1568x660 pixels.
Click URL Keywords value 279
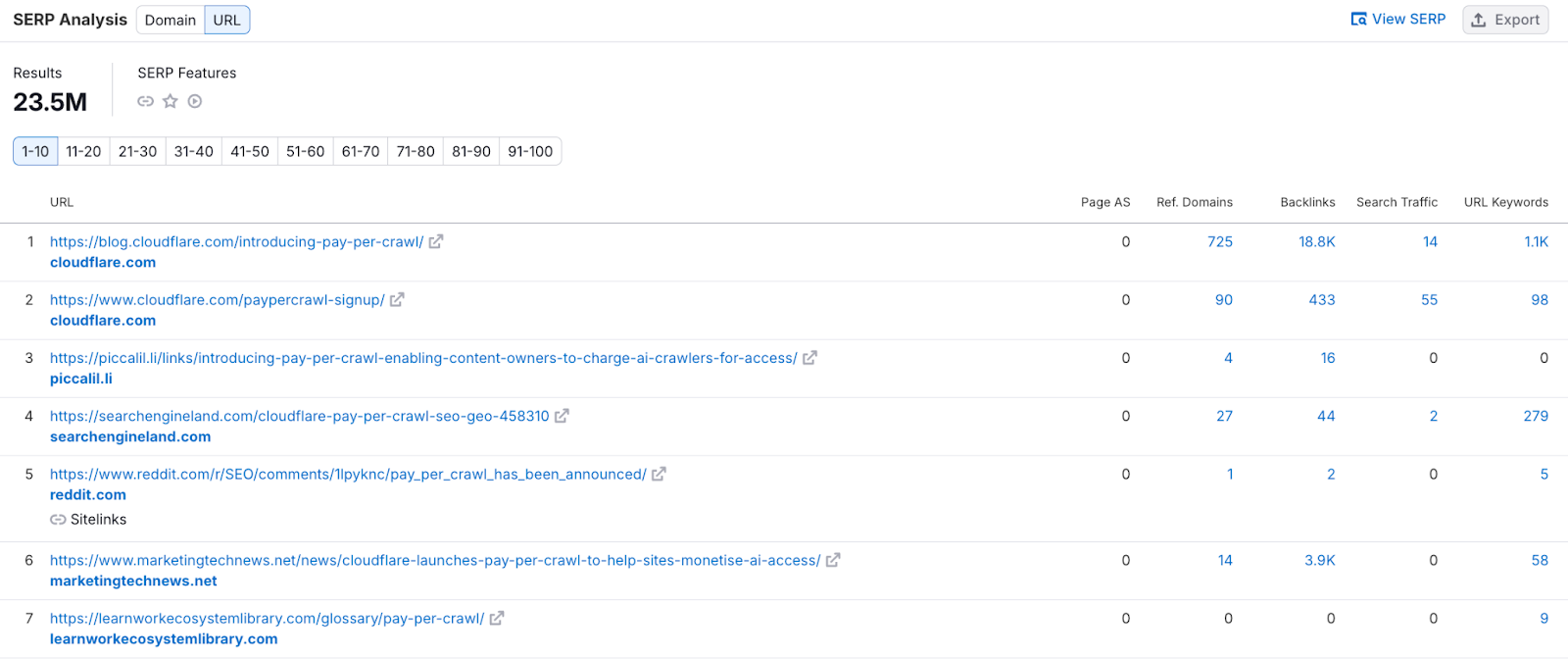pyautogui.click(x=1536, y=416)
